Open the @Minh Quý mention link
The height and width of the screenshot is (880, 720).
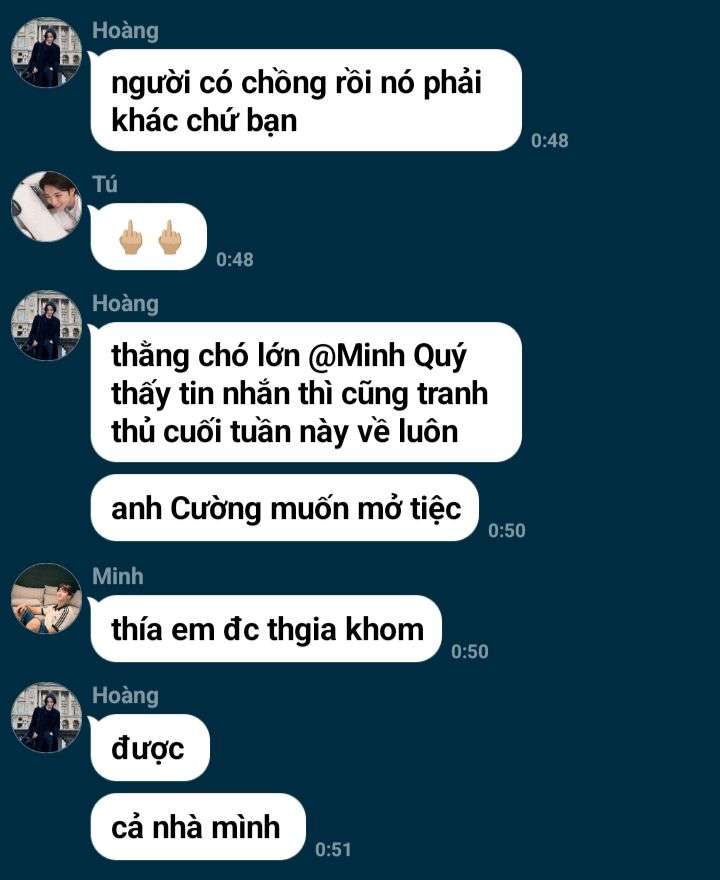387,356
